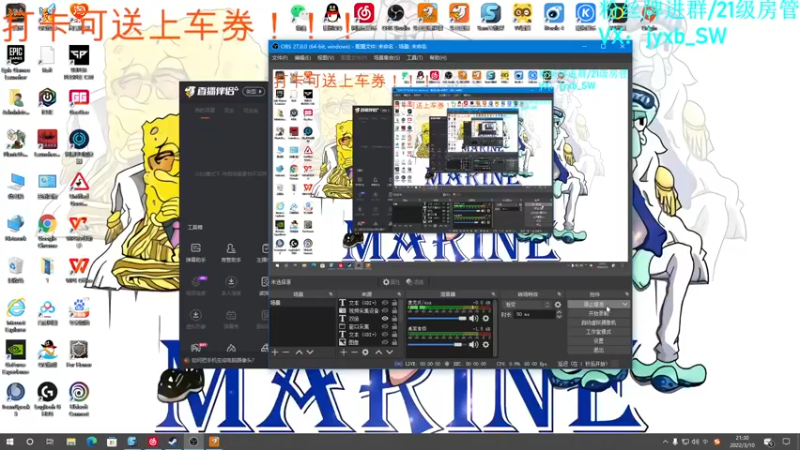
Task: Click the 退出 exit button
Action: tap(598, 350)
